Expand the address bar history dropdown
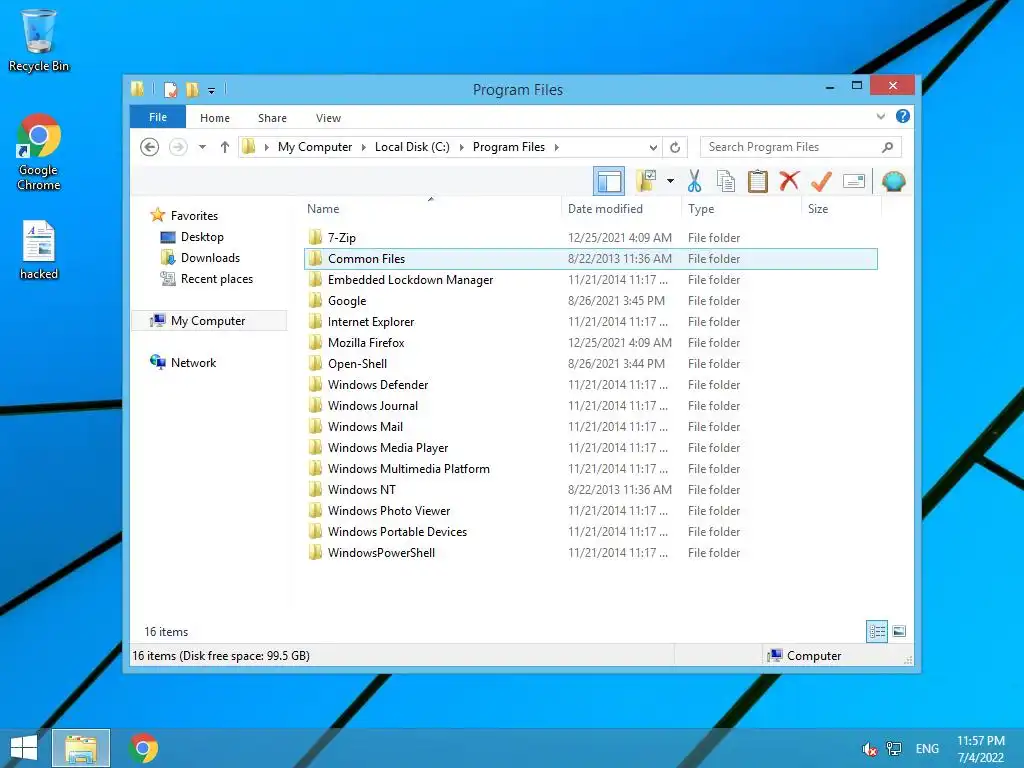Viewport: 1024px width, 768px height. click(653, 148)
